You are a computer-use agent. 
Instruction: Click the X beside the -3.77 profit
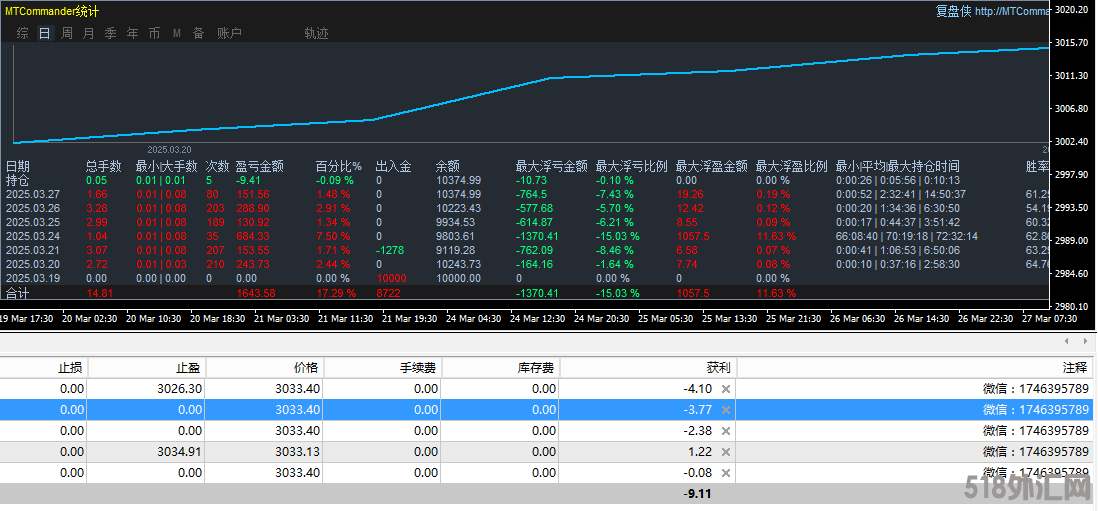[x=726, y=410]
